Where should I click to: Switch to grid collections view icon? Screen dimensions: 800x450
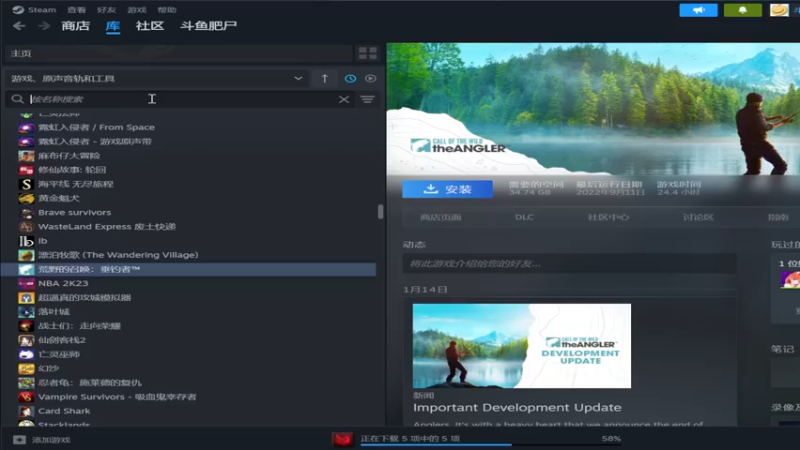[x=367, y=53]
